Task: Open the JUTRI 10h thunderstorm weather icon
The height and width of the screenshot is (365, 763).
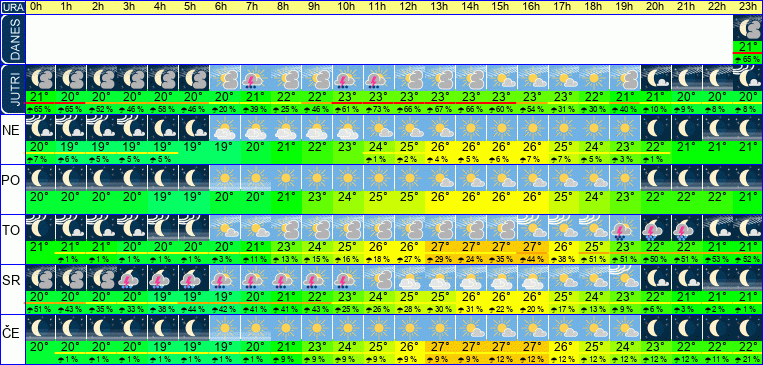Action: tap(348, 78)
